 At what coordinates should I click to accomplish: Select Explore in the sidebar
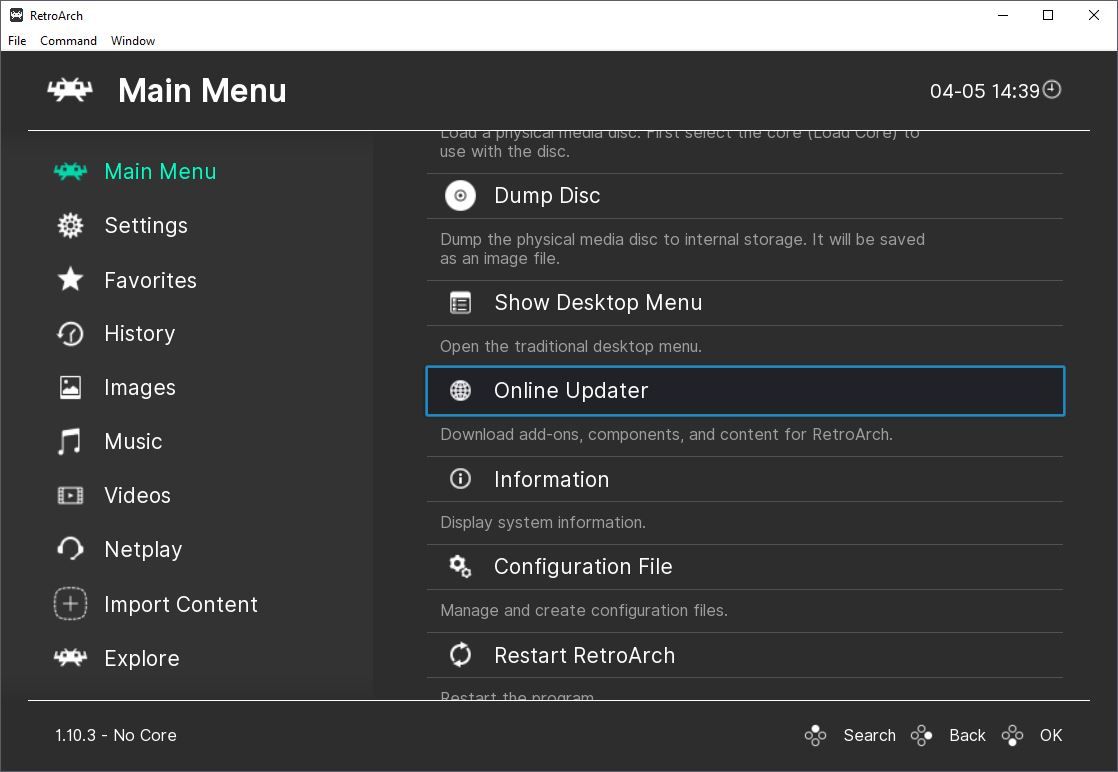pyautogui.click(x=142, y=659)
